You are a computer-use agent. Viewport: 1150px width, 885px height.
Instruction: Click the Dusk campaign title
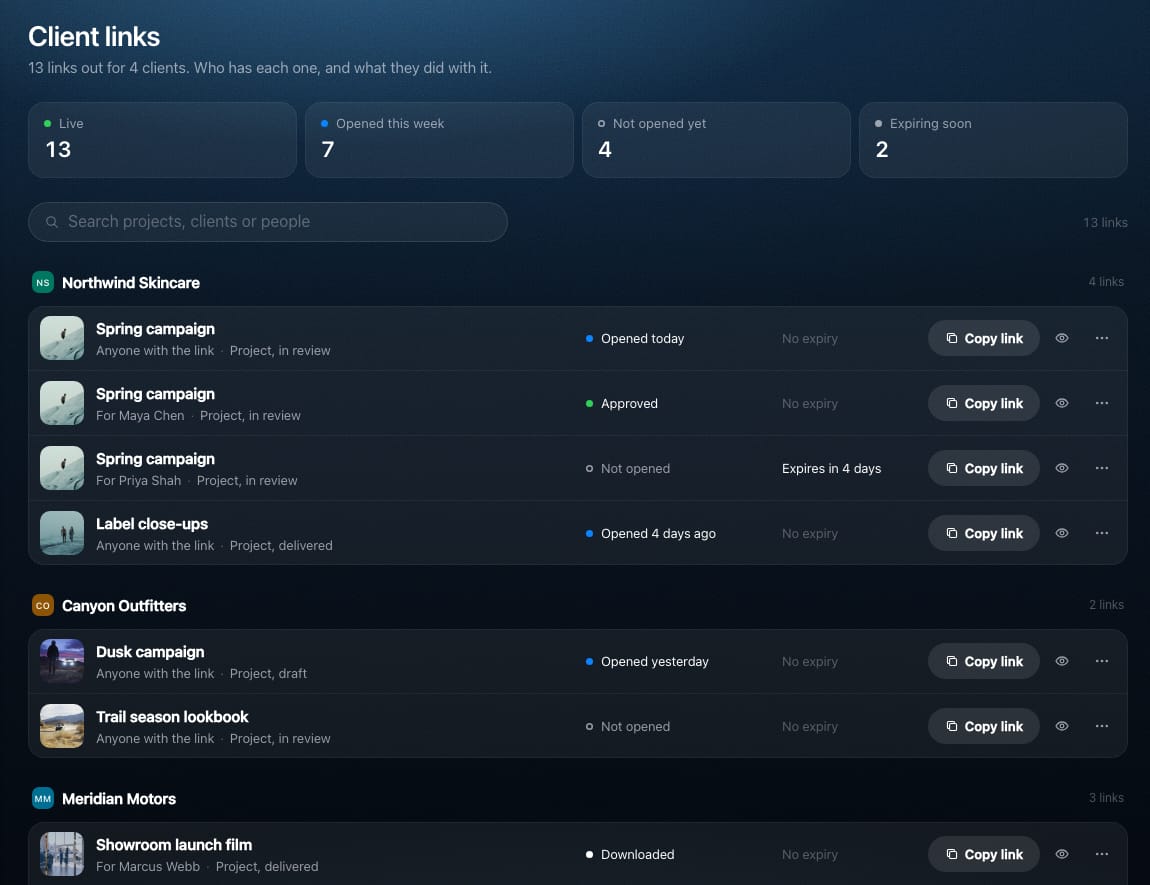[150, 652]
